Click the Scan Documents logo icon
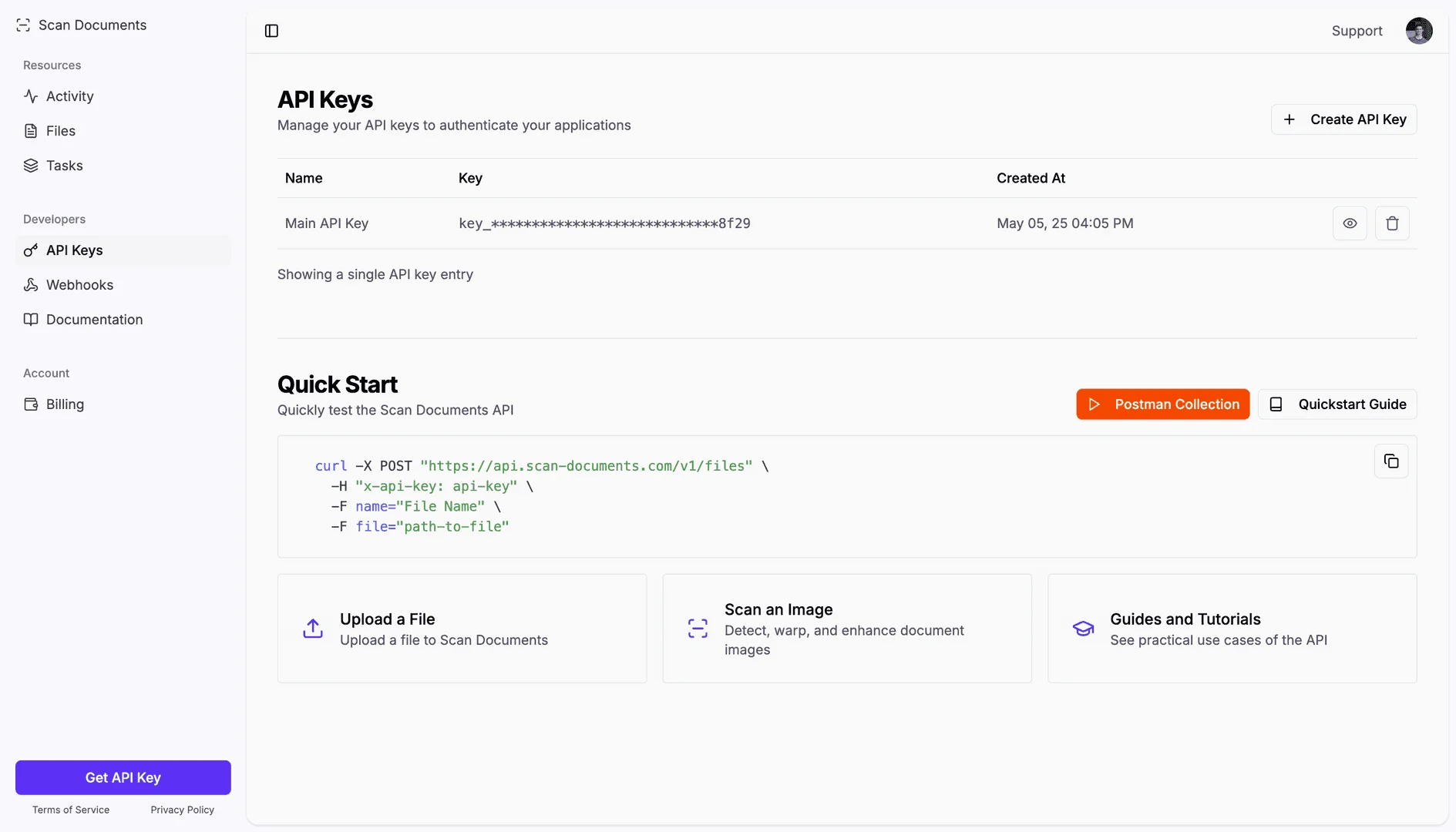The height and width of the screenshot is (832, 1456). point(22,25)
